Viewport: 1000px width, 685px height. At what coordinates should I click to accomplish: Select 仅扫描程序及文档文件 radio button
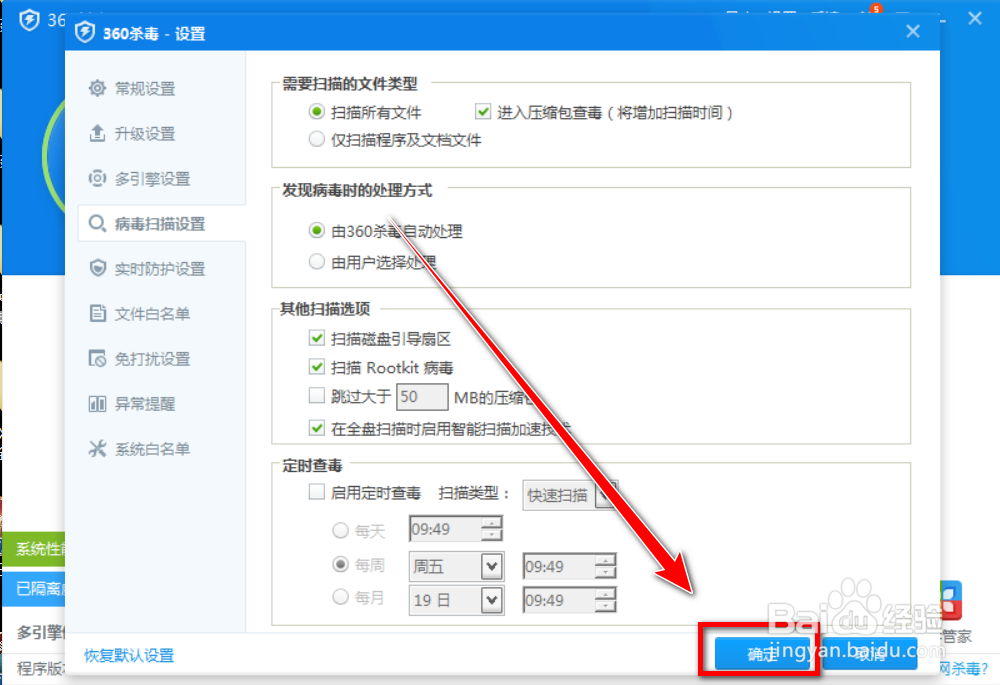(x=316, y=139)
